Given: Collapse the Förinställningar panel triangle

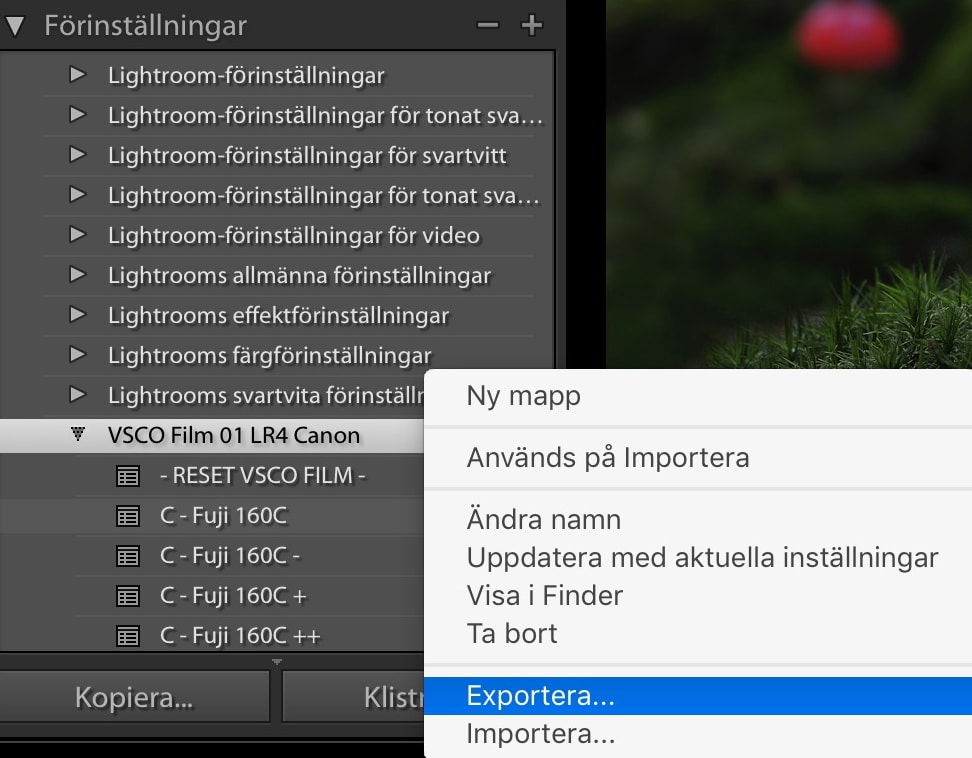Looking at the screenshot, I should coord(15,26).
